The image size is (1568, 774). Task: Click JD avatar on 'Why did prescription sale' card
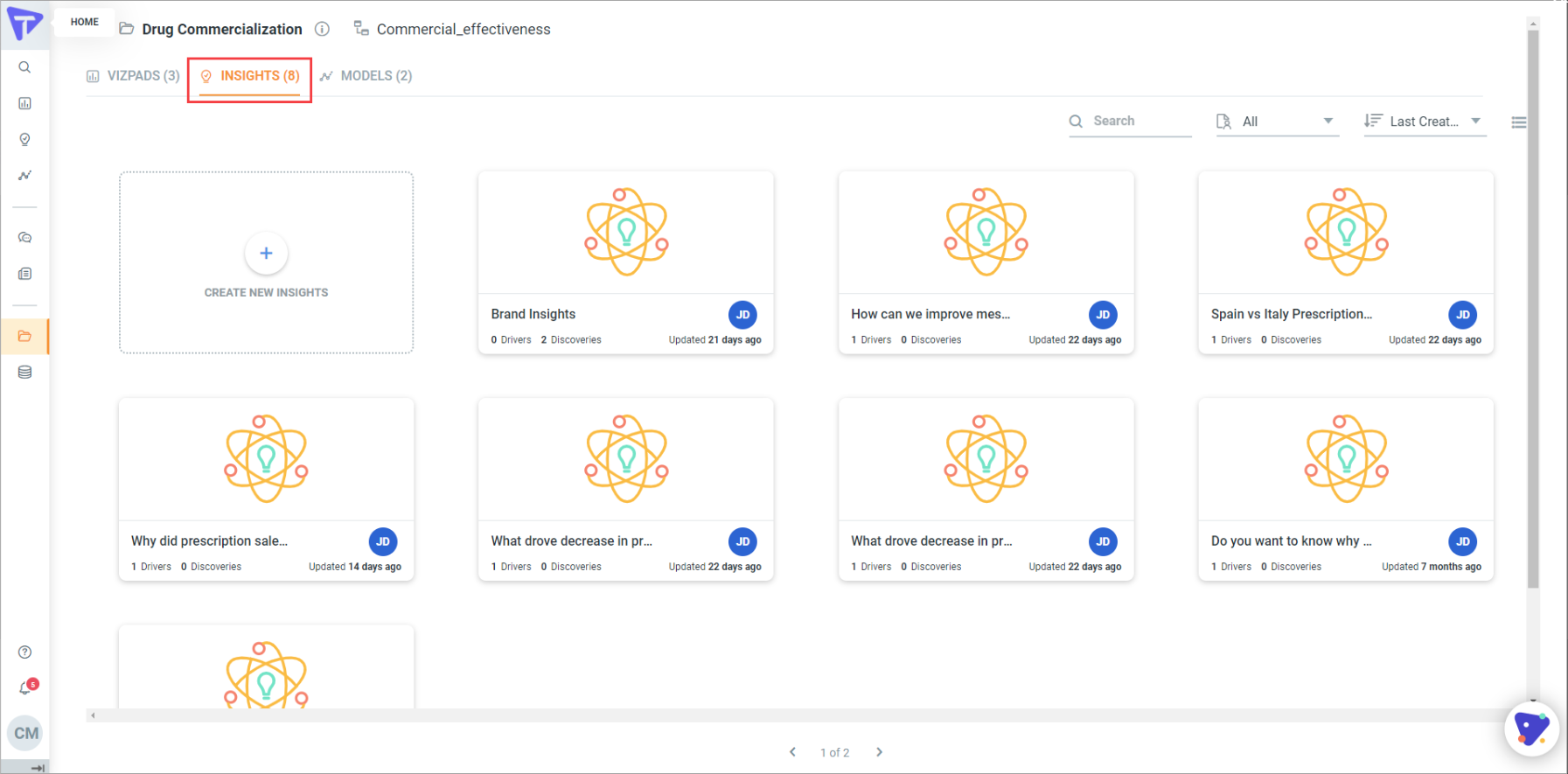(383, 541)
